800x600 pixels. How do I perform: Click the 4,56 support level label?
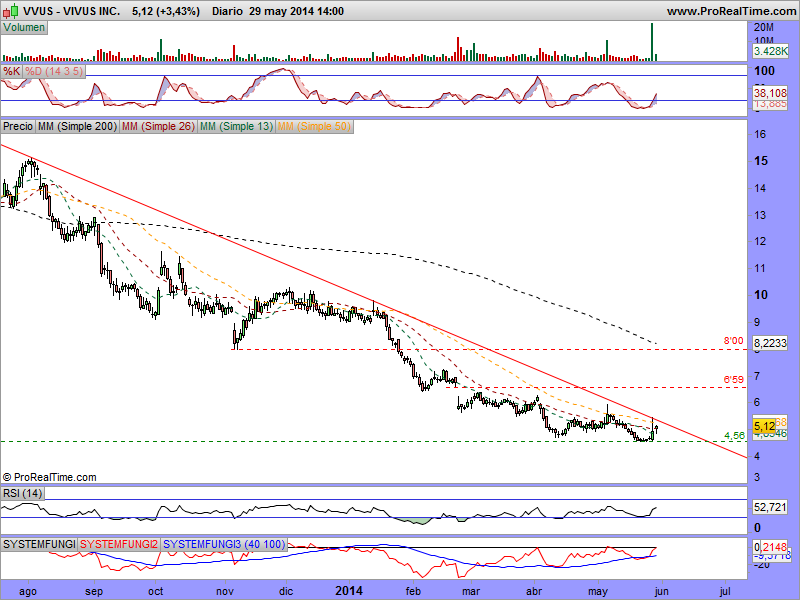point(735,435)
